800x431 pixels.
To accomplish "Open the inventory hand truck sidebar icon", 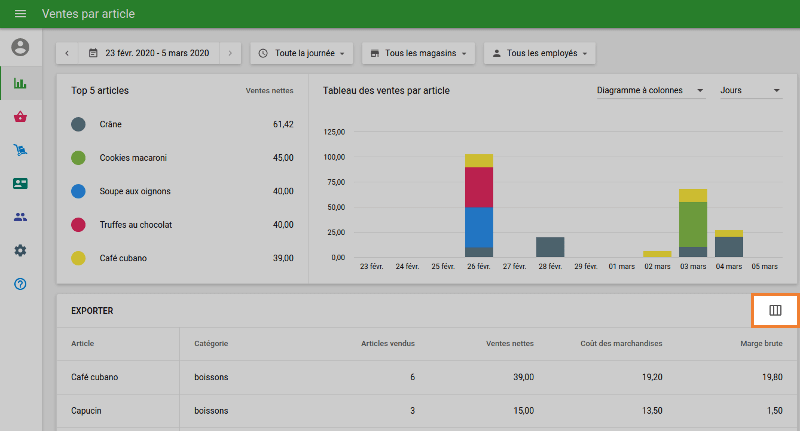I will click(x=20, y=151).
